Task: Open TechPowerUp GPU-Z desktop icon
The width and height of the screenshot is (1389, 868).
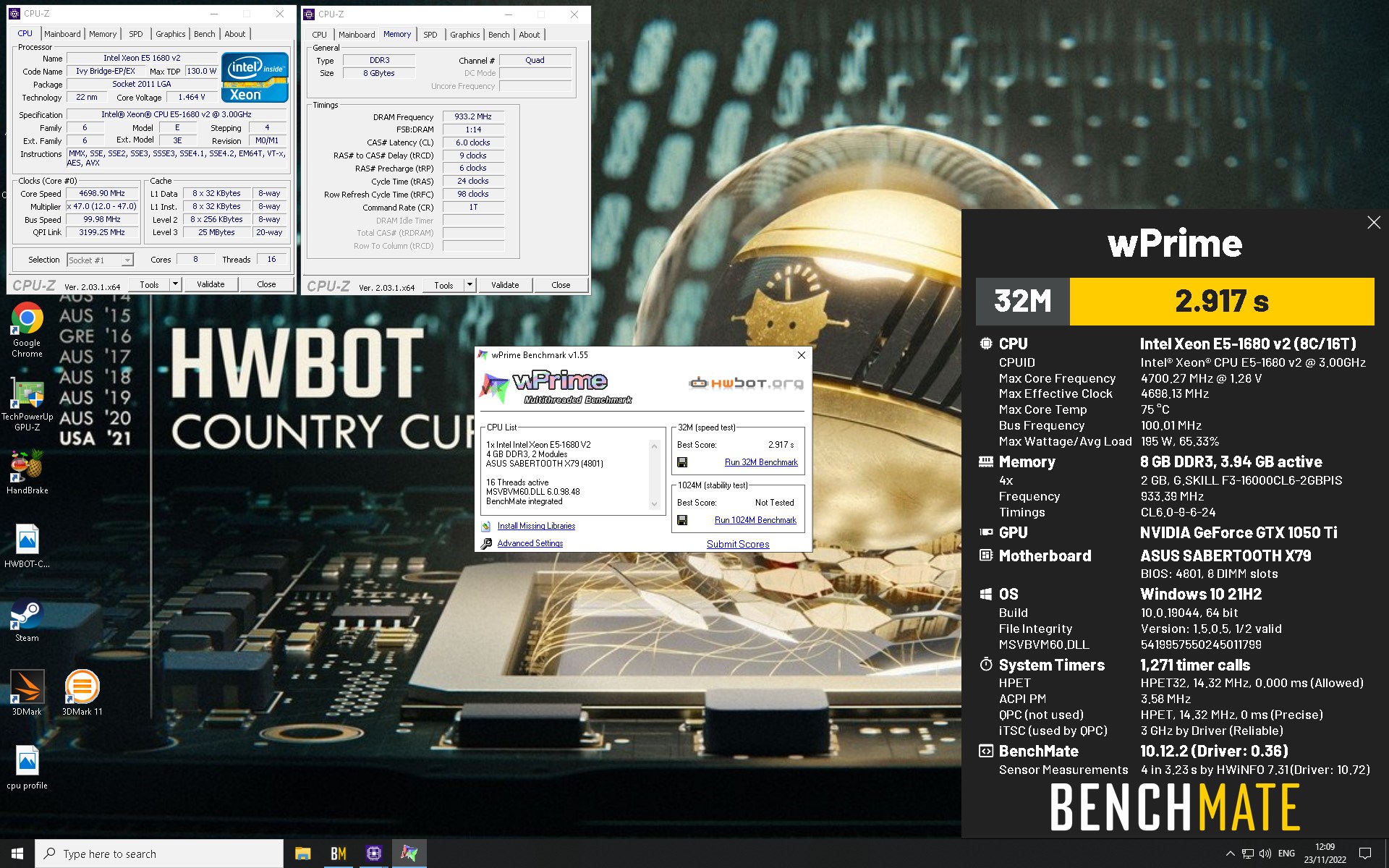Action: (x=27, y=403)
